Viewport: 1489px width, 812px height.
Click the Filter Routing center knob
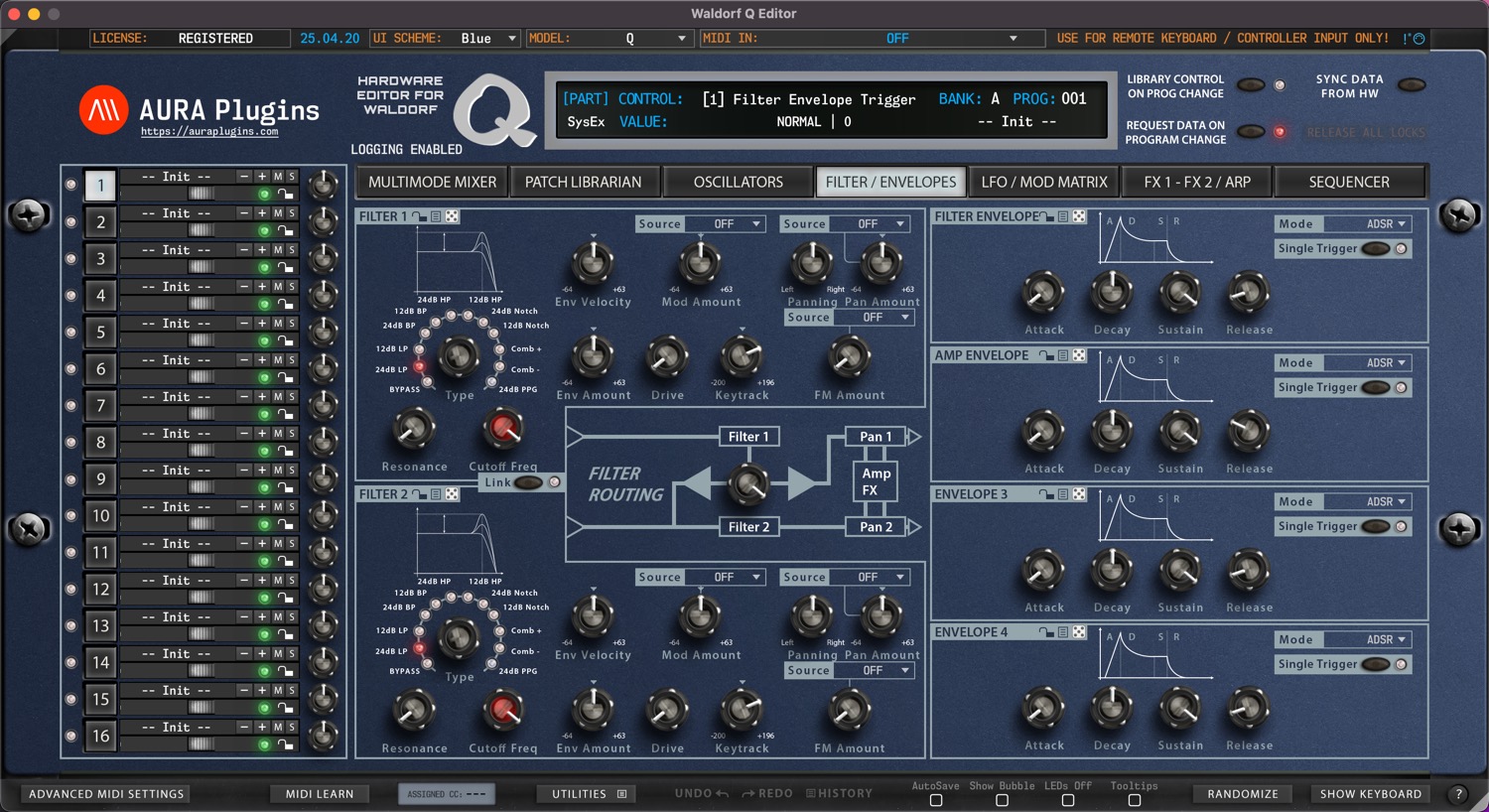click(x=748, y=484)
